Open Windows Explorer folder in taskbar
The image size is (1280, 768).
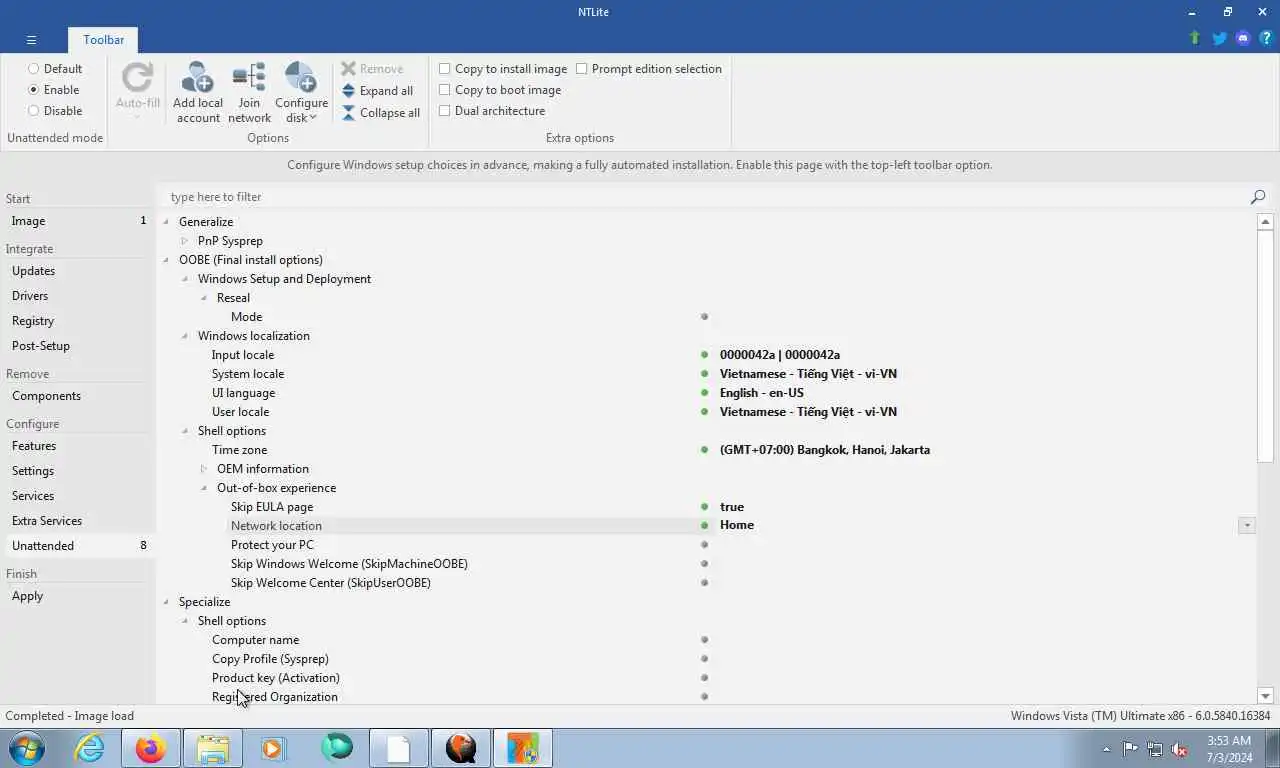click(x=213, y=748)
